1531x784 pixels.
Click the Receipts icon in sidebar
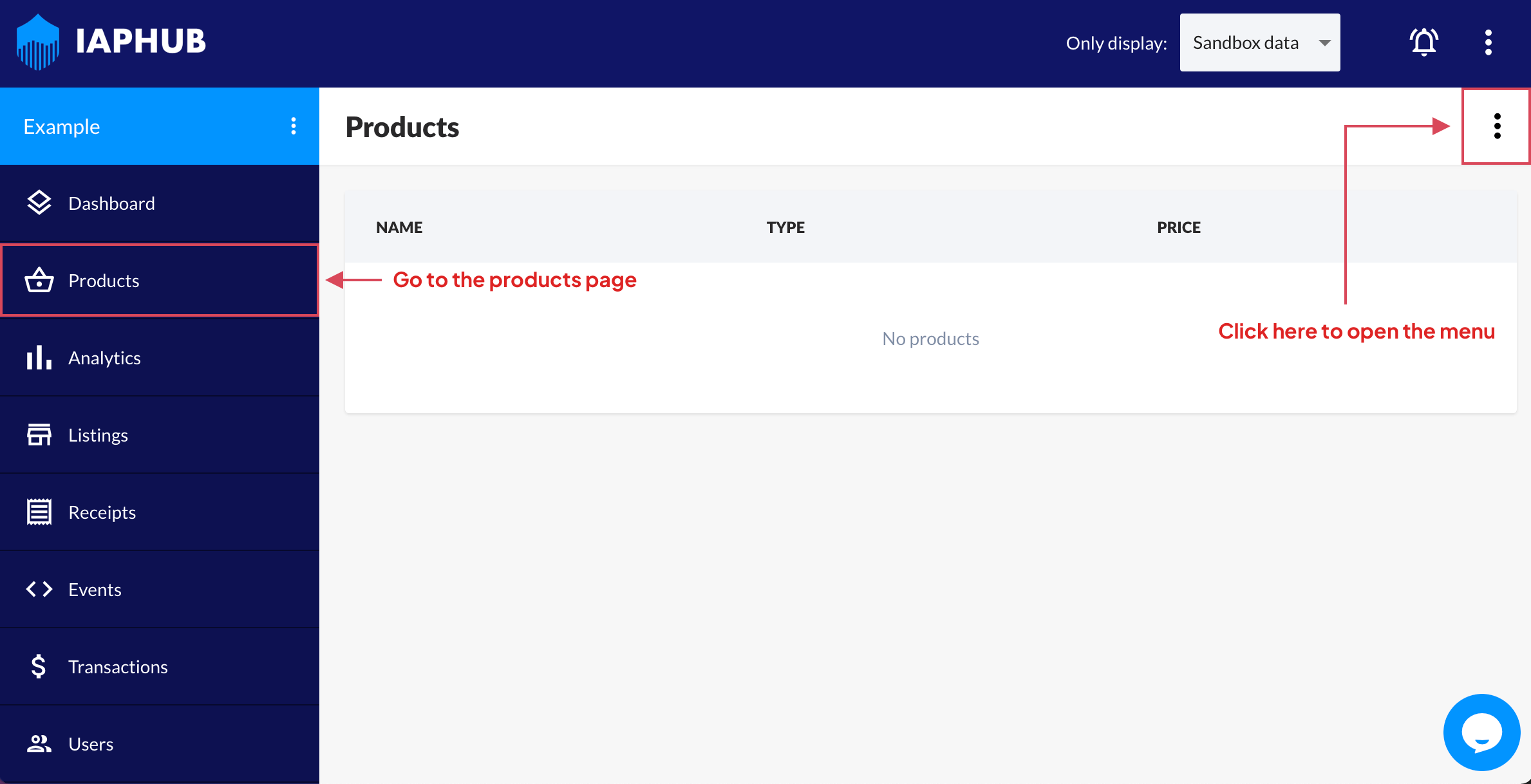[39, 512]
